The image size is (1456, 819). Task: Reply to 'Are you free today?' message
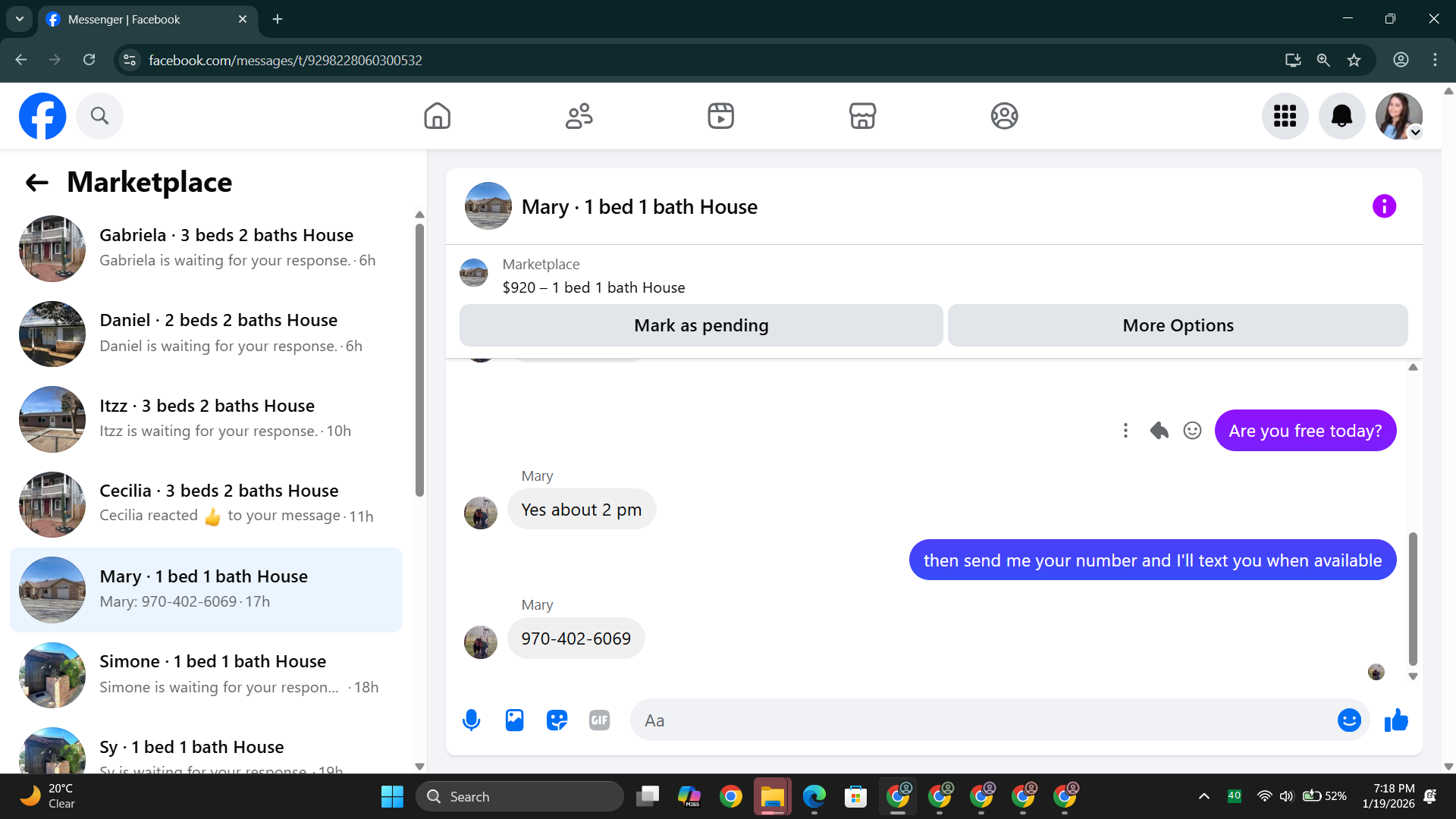[x=1159, y=431]
